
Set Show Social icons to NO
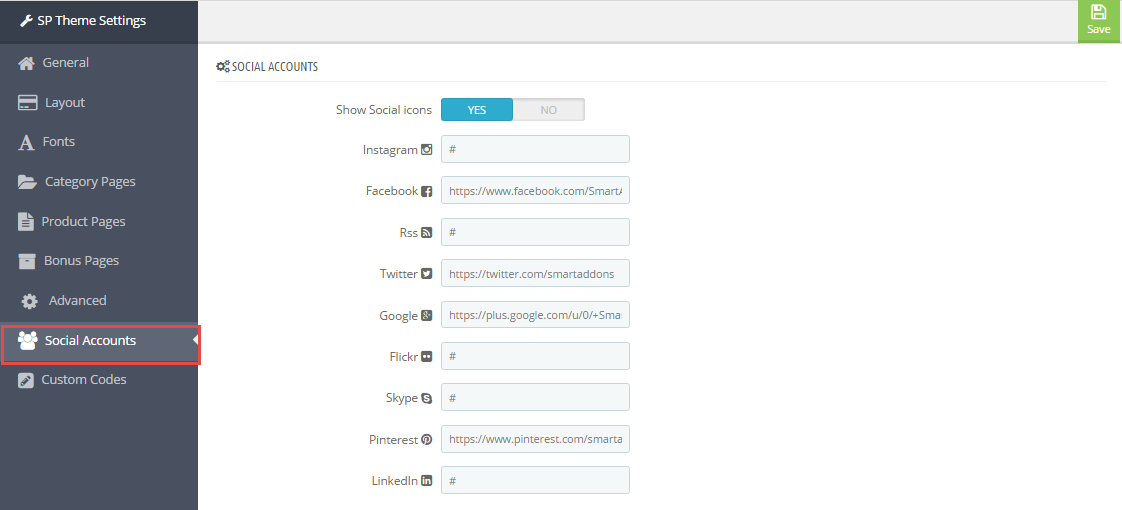(x=549, y=109)
